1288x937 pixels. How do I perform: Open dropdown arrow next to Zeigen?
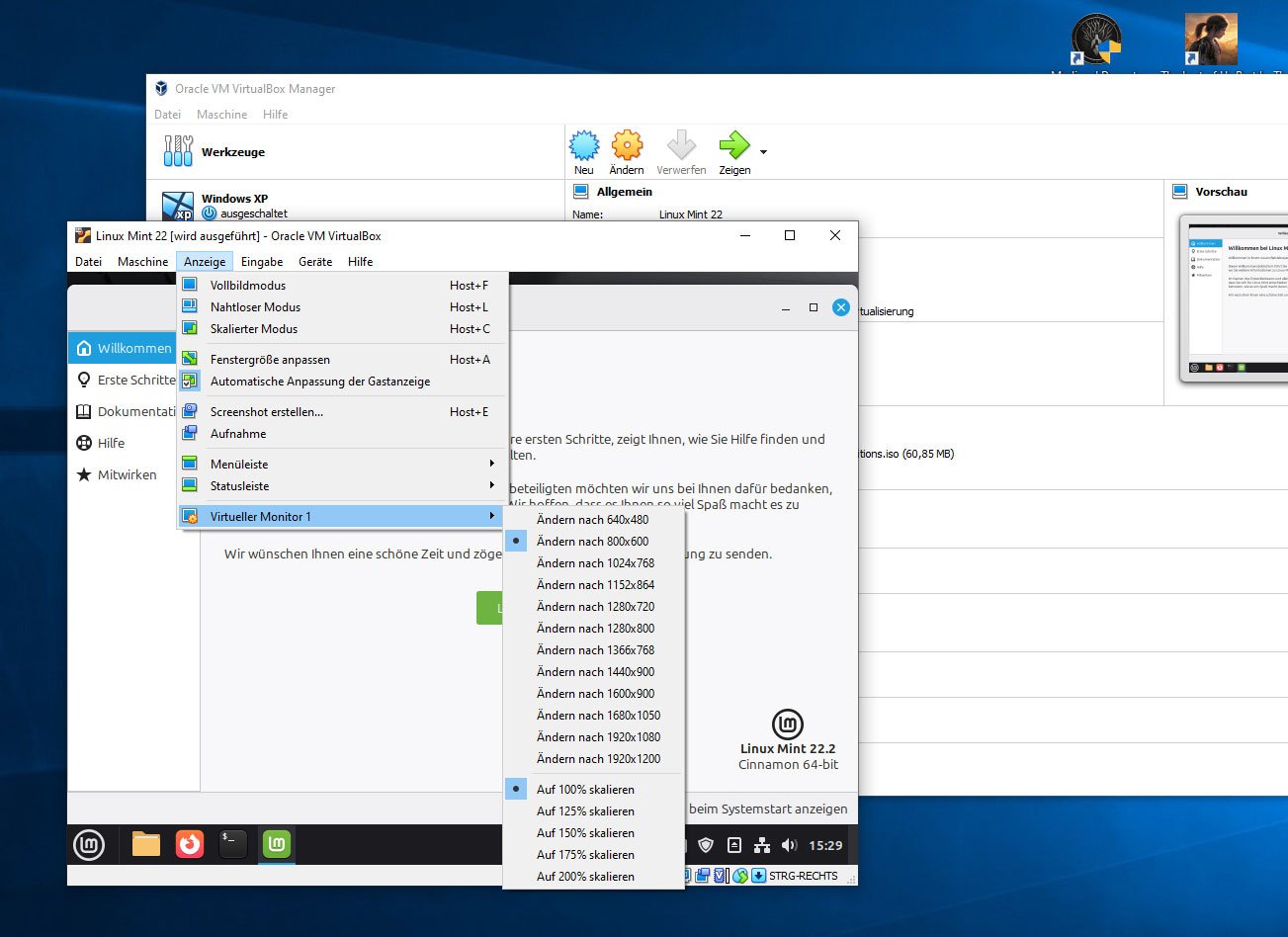click(x=763, y=152)
